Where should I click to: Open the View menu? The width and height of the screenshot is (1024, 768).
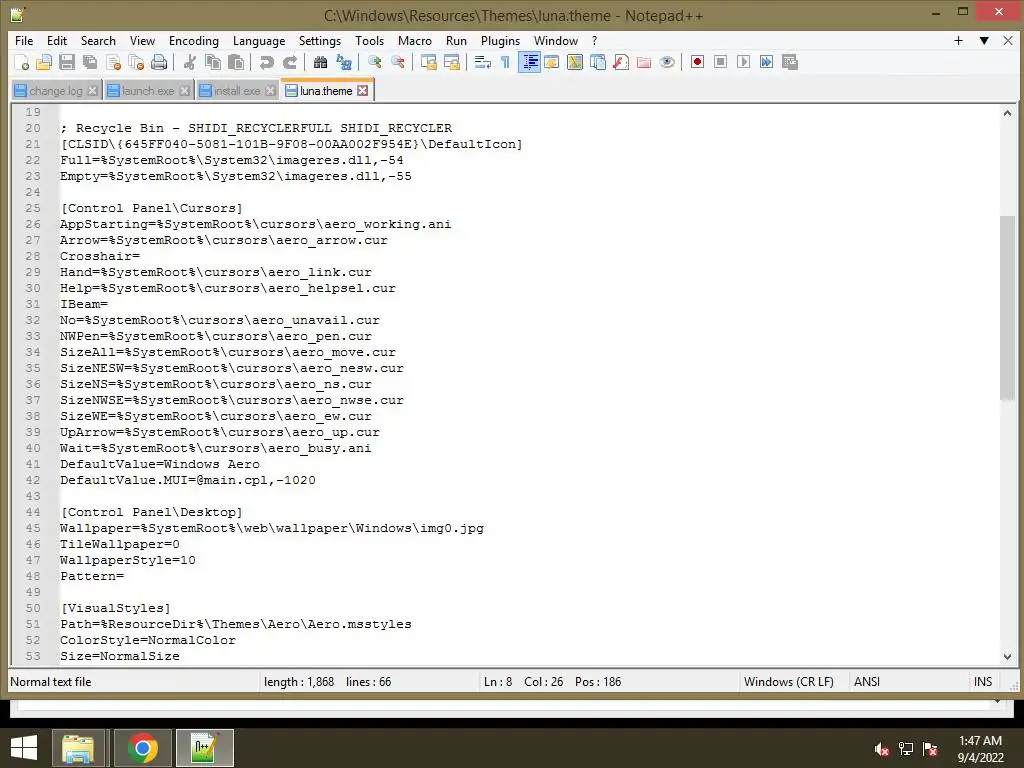click(x=142, y=40)
